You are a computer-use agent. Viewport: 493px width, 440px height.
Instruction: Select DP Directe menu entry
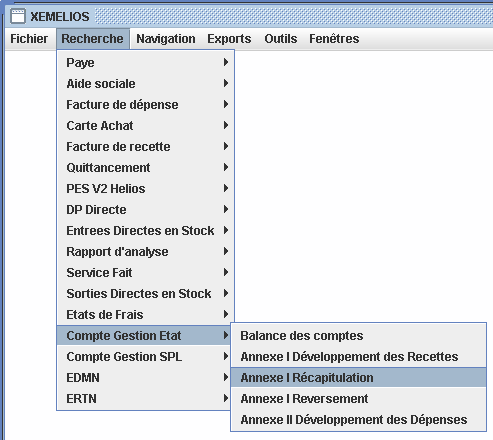pos(146,210)
